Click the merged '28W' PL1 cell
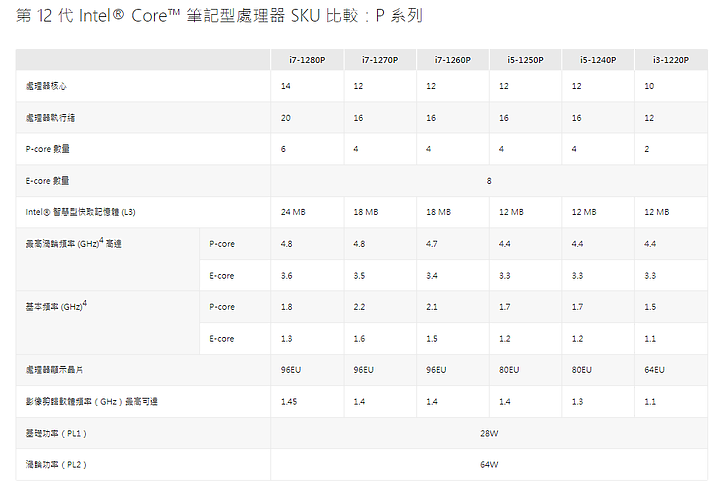Image resolution: width=720 pixels, height=486 pixels. tap(489, 433)
